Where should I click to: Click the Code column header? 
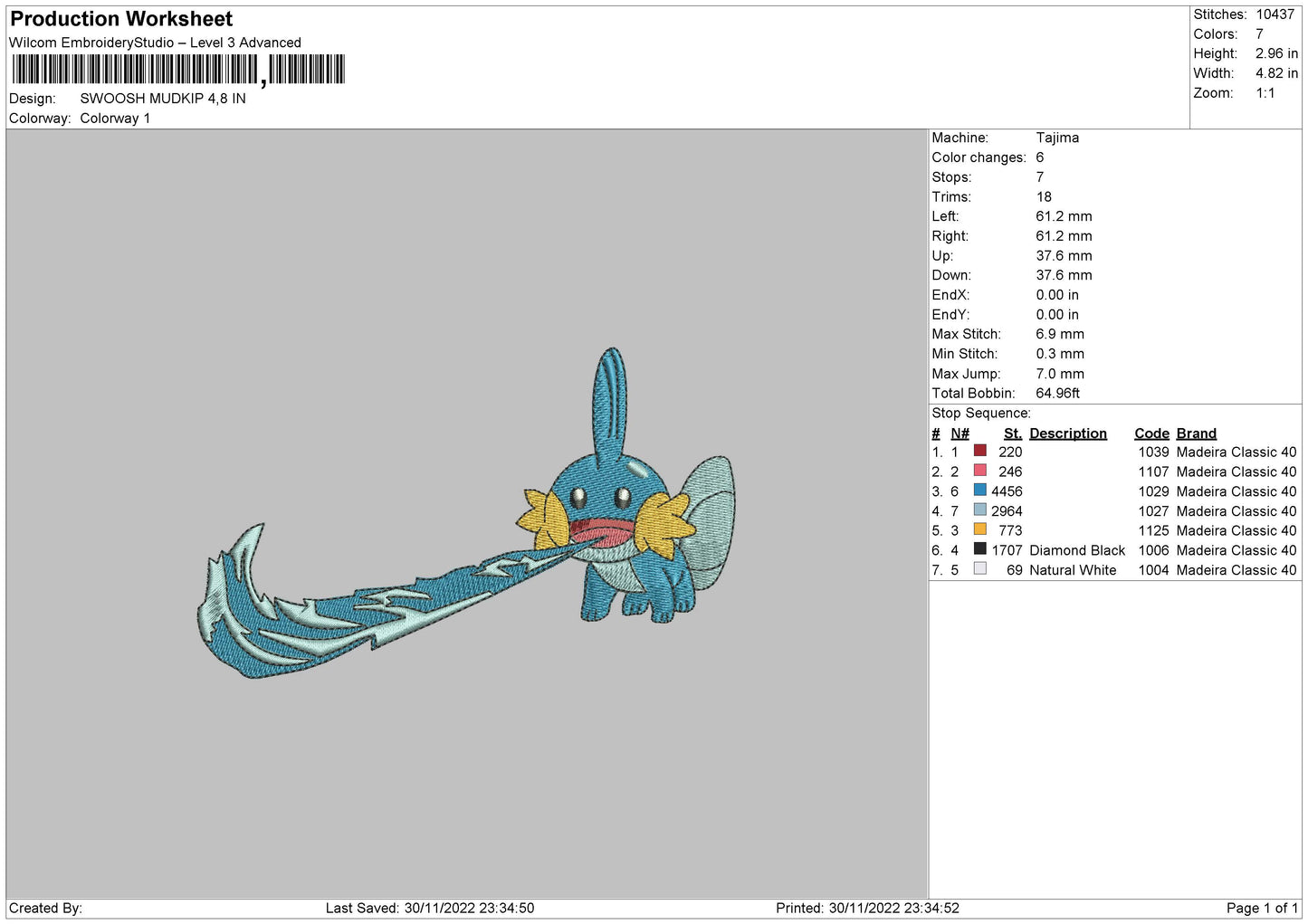point(1151,433)
